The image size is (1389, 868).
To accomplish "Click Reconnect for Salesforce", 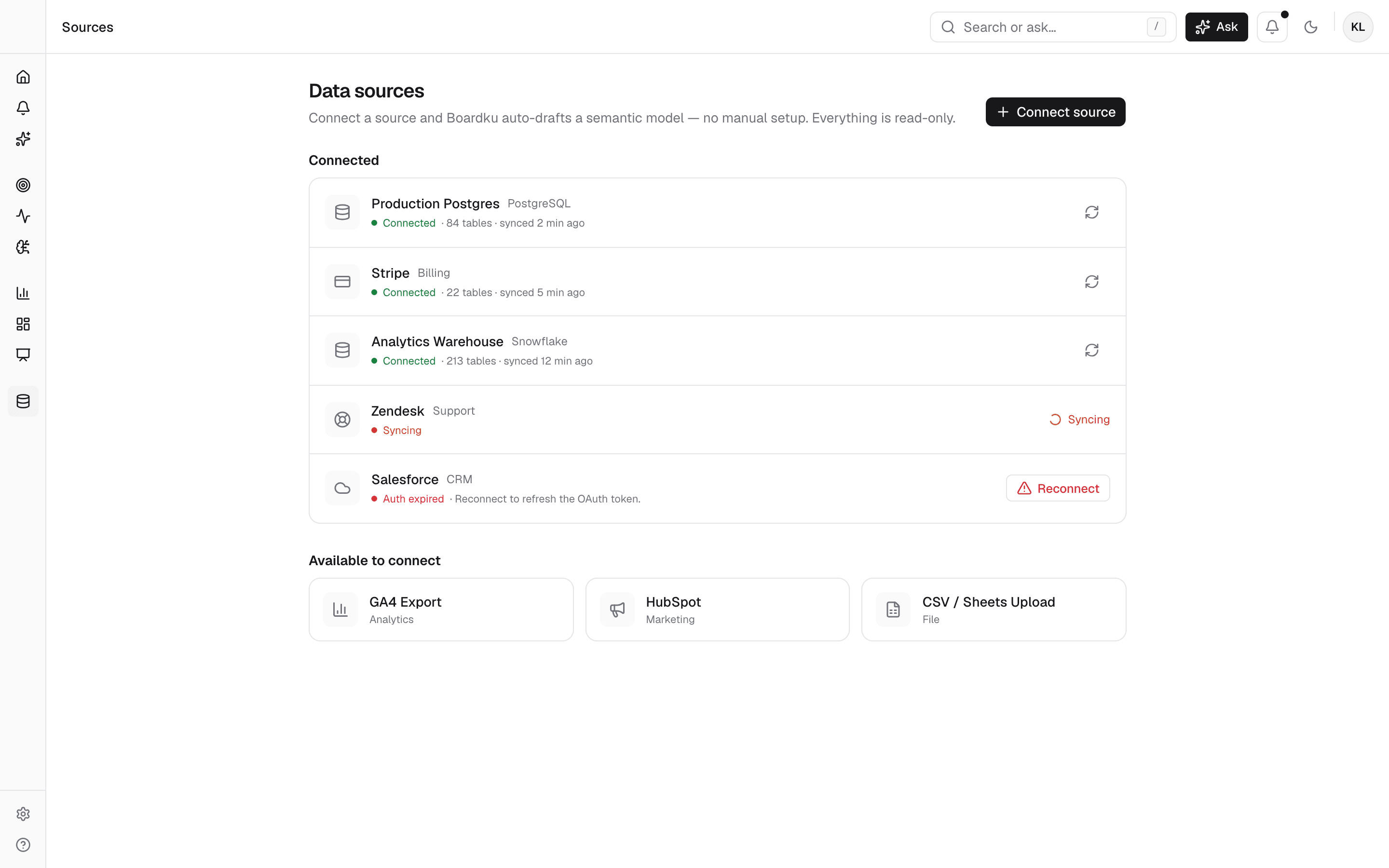I will 1057,488.
